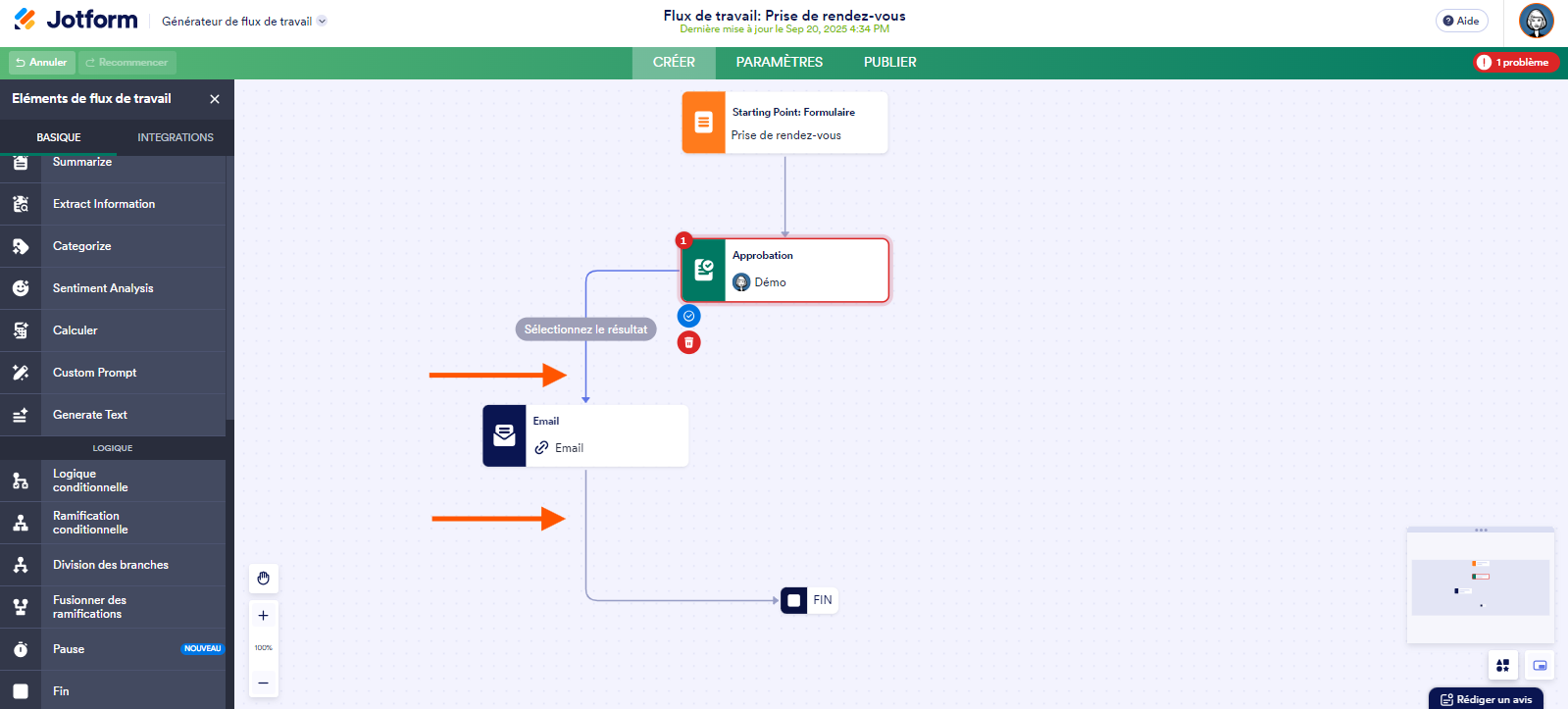1568x709 pixels.
Task: Open the shapes elements icon button
Action: coord(1502,665)
